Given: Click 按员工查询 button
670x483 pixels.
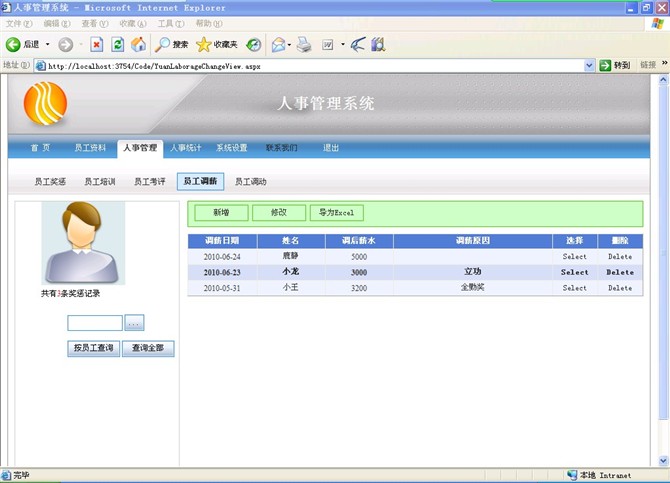Looking at the screenshot, I should [94, 348].
